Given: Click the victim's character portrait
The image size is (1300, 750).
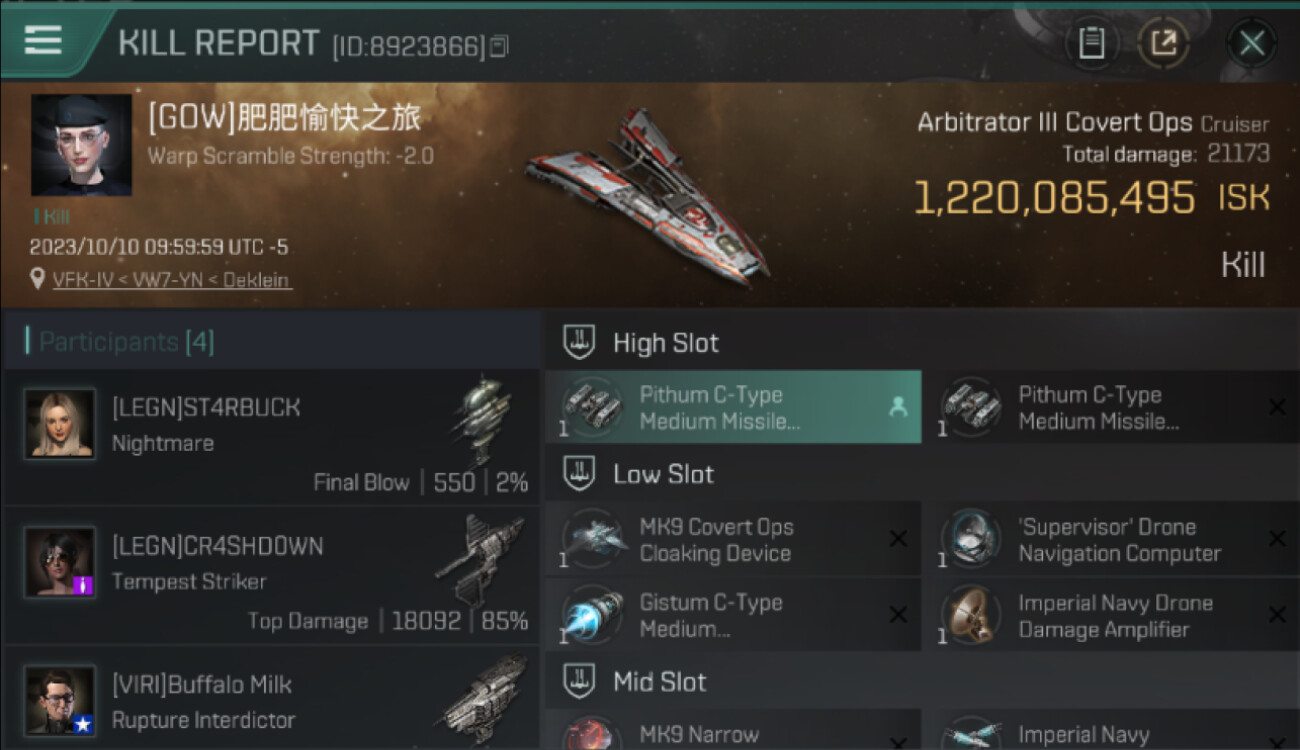Looking at the screenshot, I should 81,145.
